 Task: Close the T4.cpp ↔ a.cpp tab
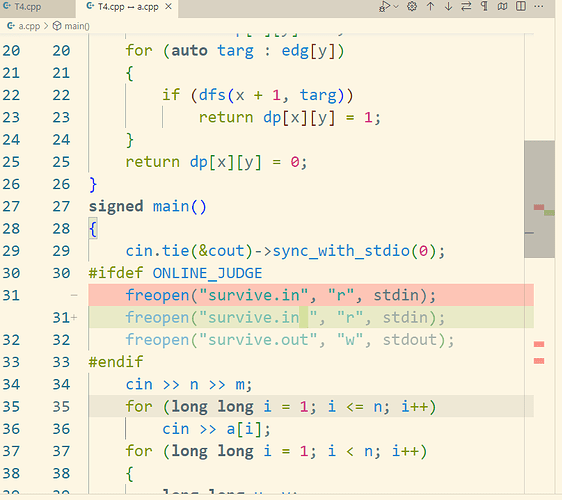tap(168, 6)
